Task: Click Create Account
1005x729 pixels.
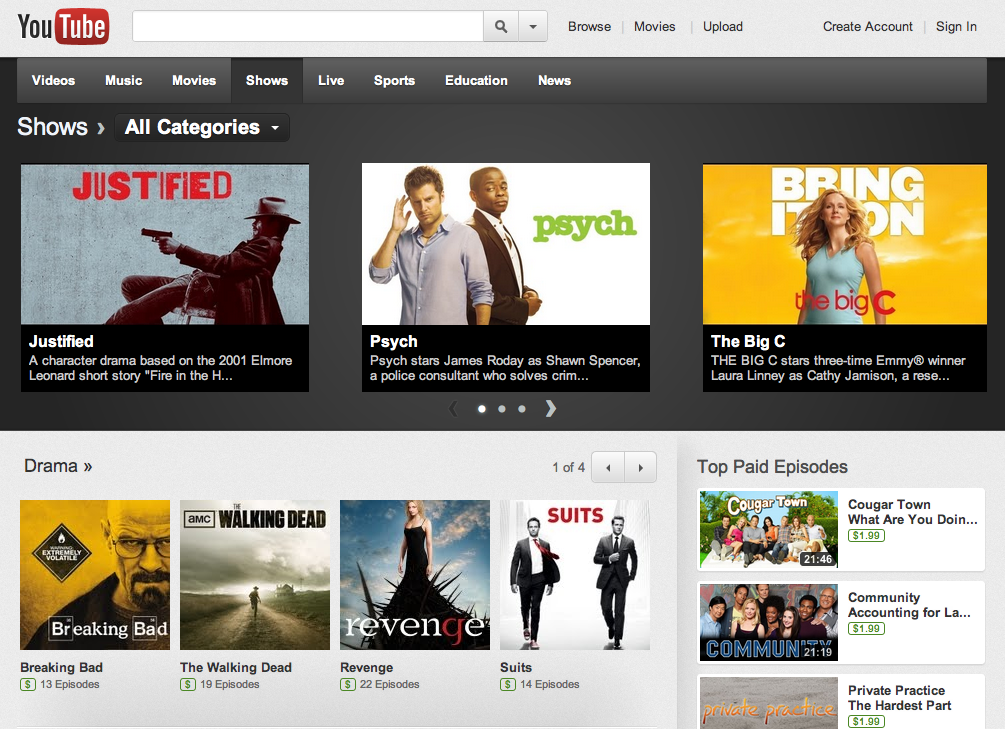Action: point(867,26)
